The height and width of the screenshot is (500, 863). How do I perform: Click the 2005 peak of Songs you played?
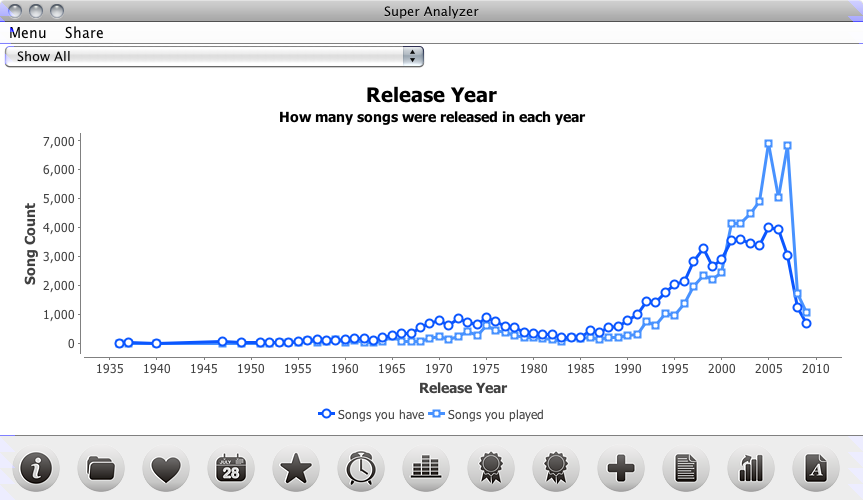coord(768,144)
